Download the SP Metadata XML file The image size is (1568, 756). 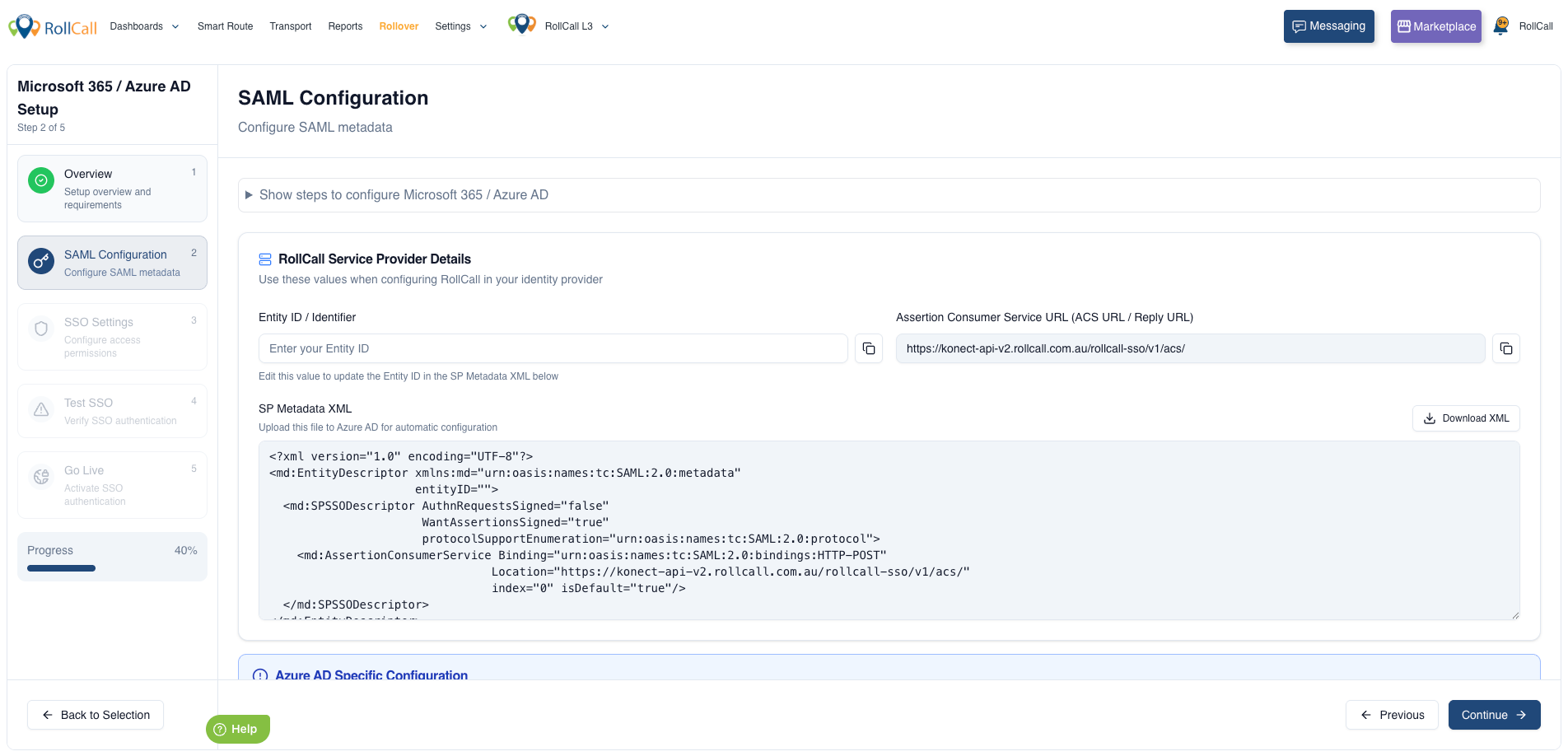click(1466, 418)
